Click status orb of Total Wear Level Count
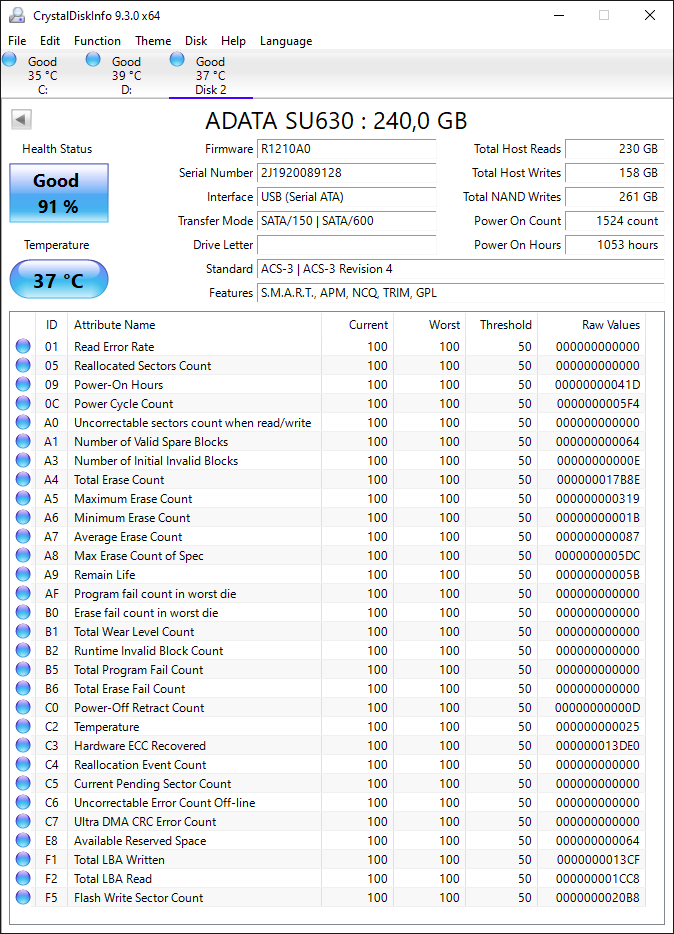Screen dimensions: 674x934 tap(23, 631)
